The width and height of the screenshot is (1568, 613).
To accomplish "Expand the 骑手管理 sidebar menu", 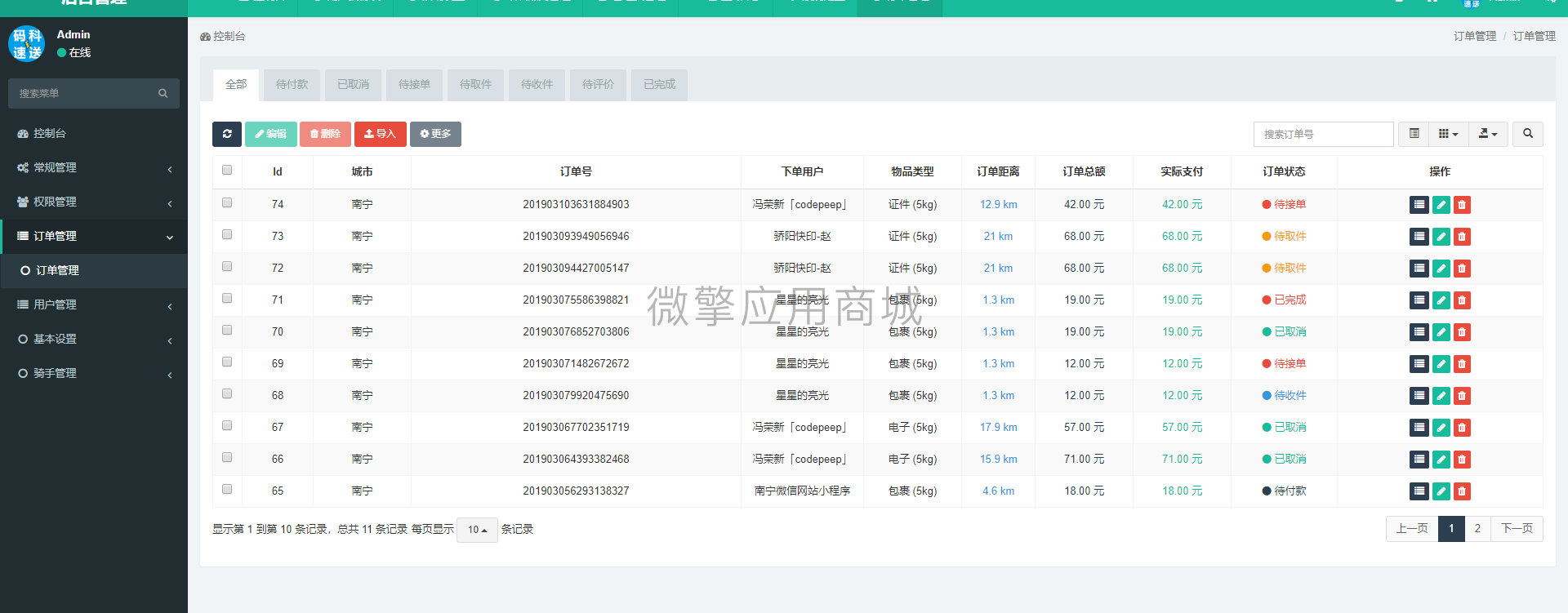I will tap(94, 373).
